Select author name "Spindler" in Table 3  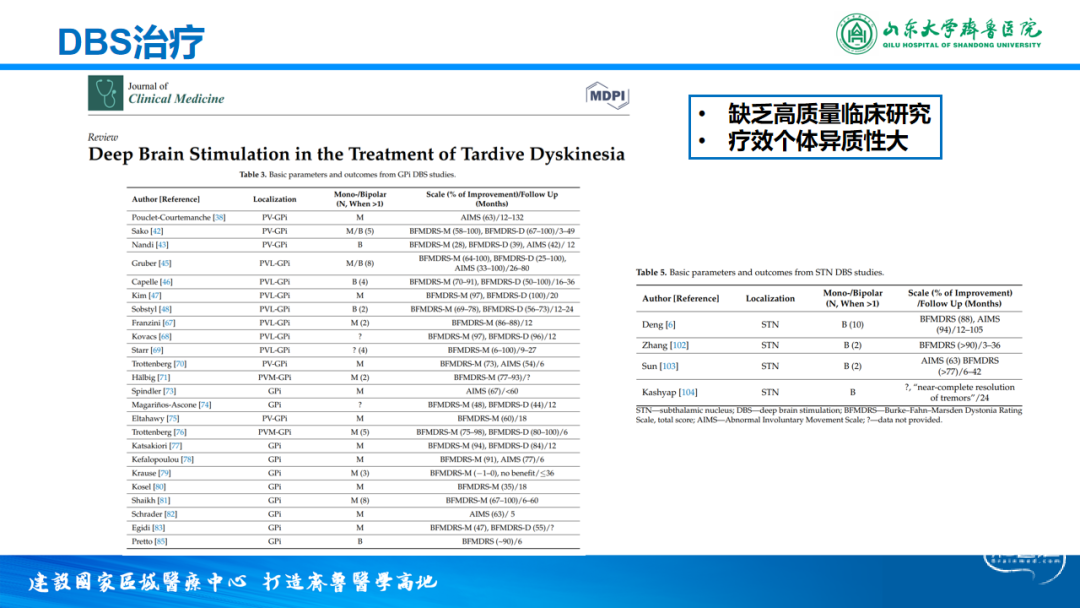point(146,391)
